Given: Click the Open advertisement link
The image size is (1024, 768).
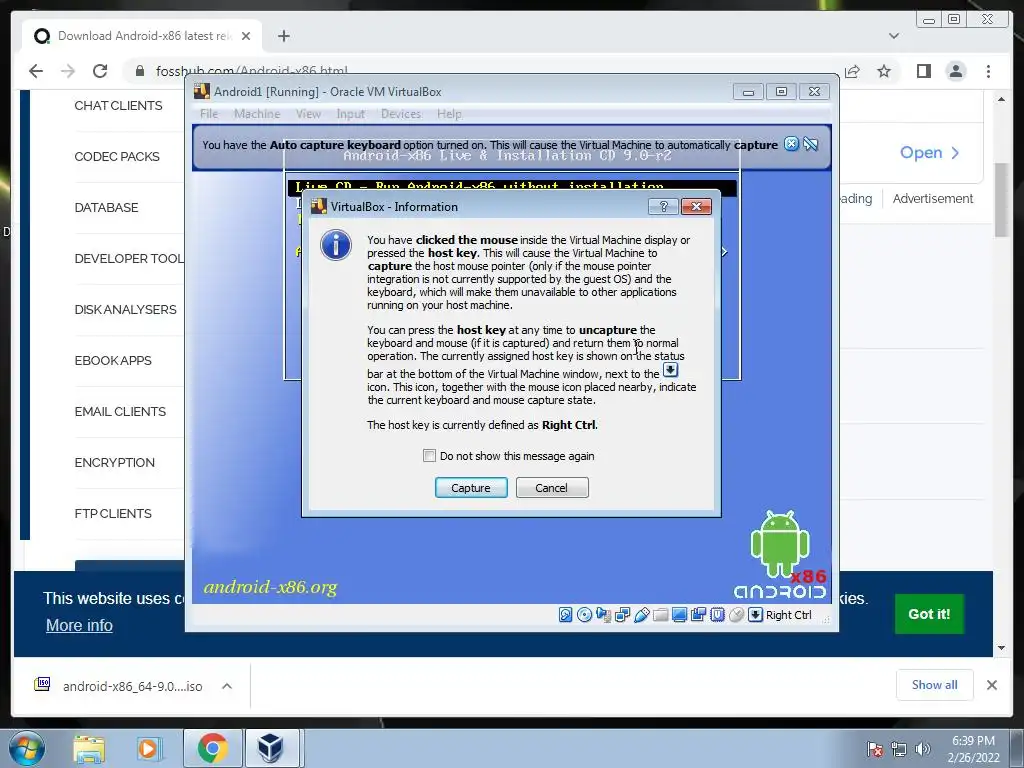Looking at the screenshot, I should pyautogui.click(x=929, y=153).
